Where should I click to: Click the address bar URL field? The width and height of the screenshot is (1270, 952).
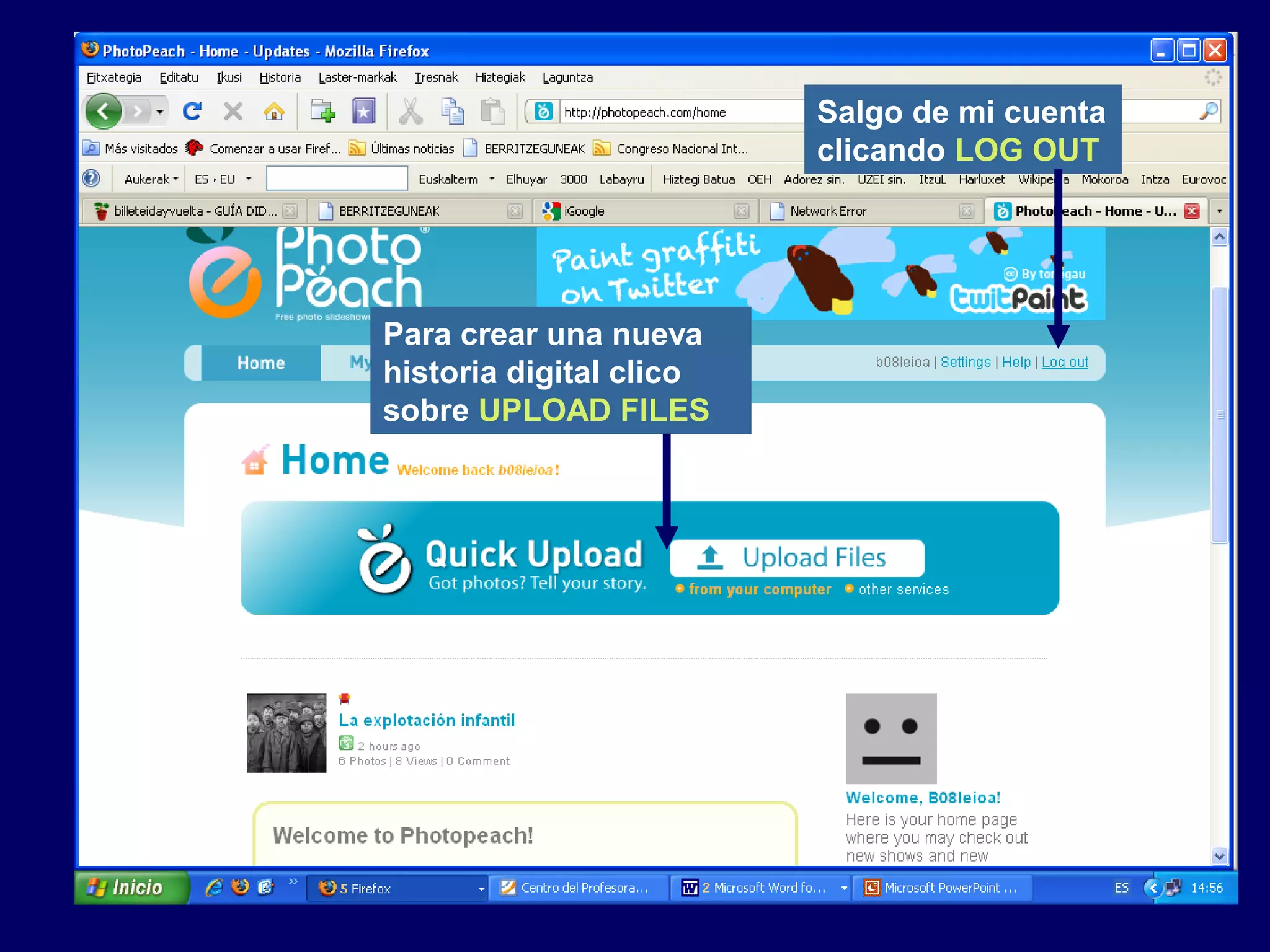click(x=682, y=112)
